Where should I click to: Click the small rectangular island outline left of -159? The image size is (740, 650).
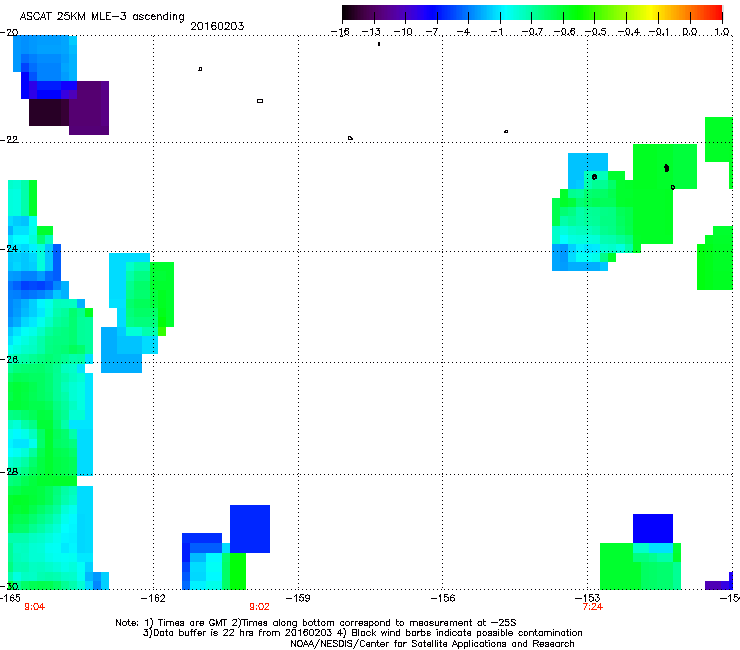coord(260,101)
